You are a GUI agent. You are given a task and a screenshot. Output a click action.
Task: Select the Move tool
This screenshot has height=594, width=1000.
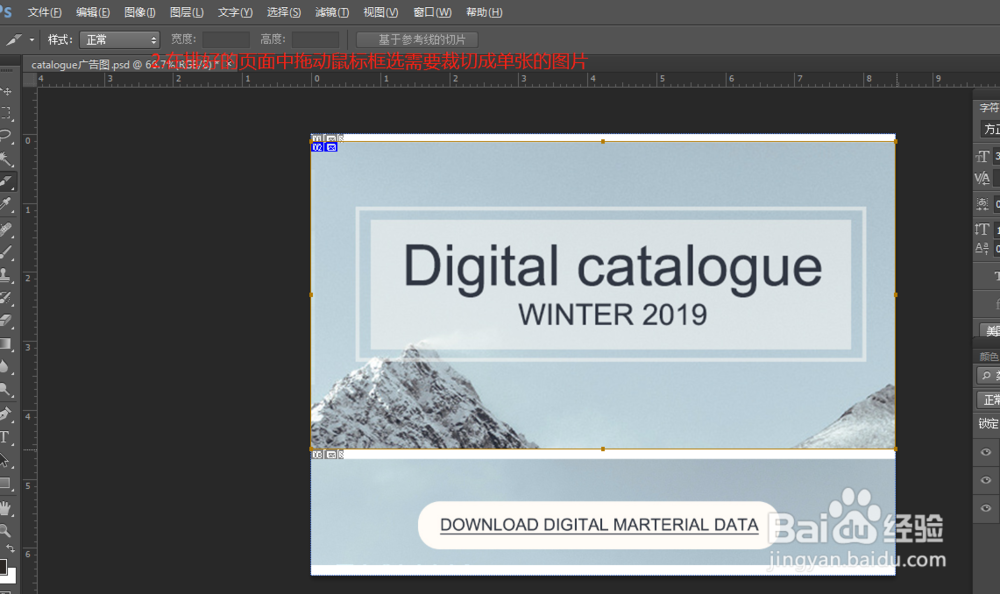[7, 92]
